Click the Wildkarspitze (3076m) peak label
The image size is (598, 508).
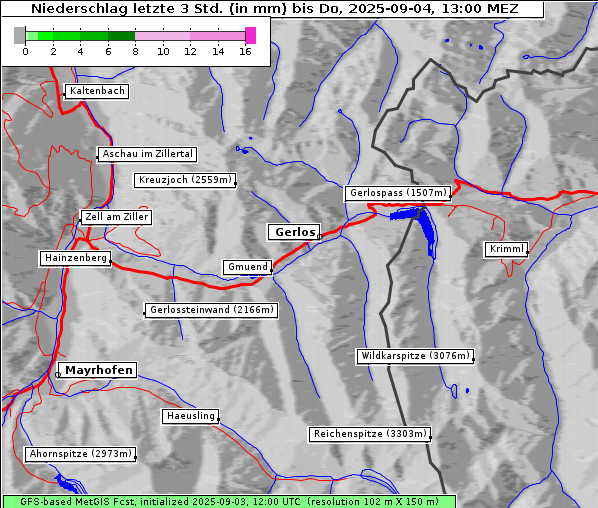click(415, 356)
